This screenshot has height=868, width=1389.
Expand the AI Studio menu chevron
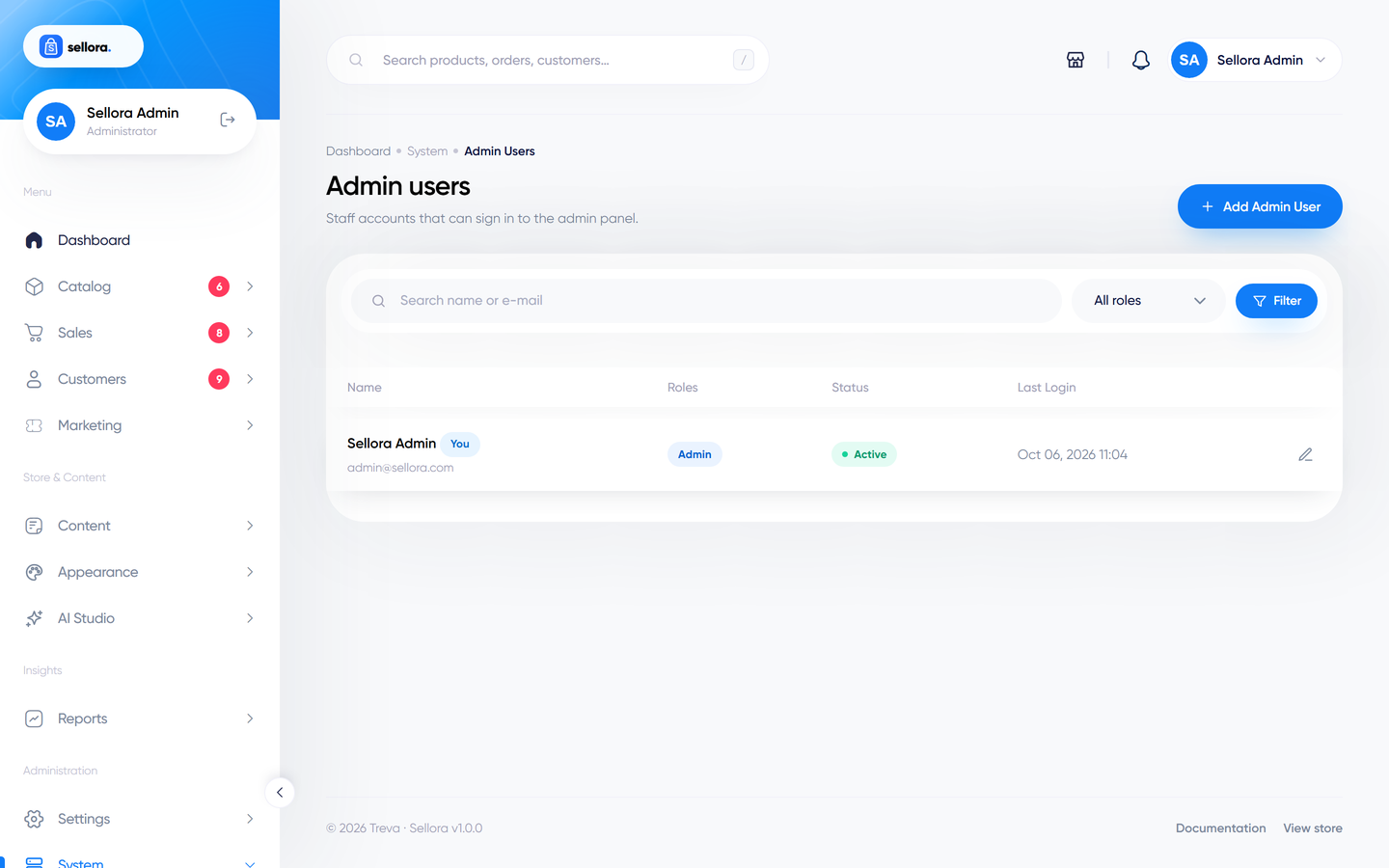(250, 618)
